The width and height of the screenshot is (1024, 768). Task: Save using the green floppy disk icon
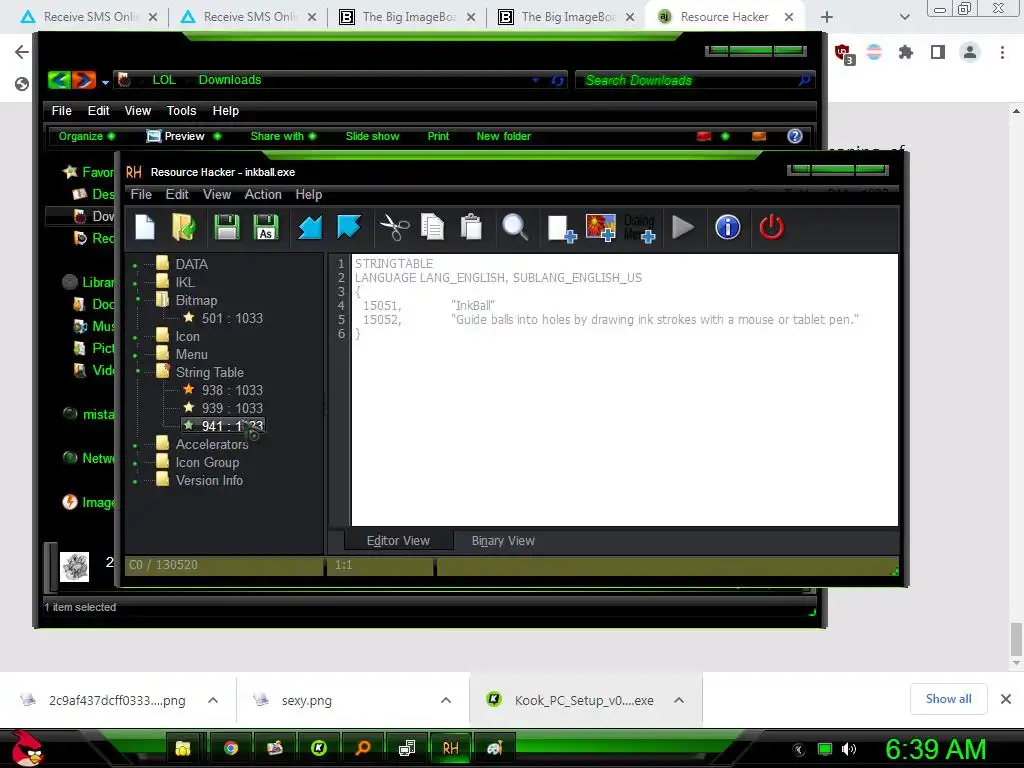(227, 228)
